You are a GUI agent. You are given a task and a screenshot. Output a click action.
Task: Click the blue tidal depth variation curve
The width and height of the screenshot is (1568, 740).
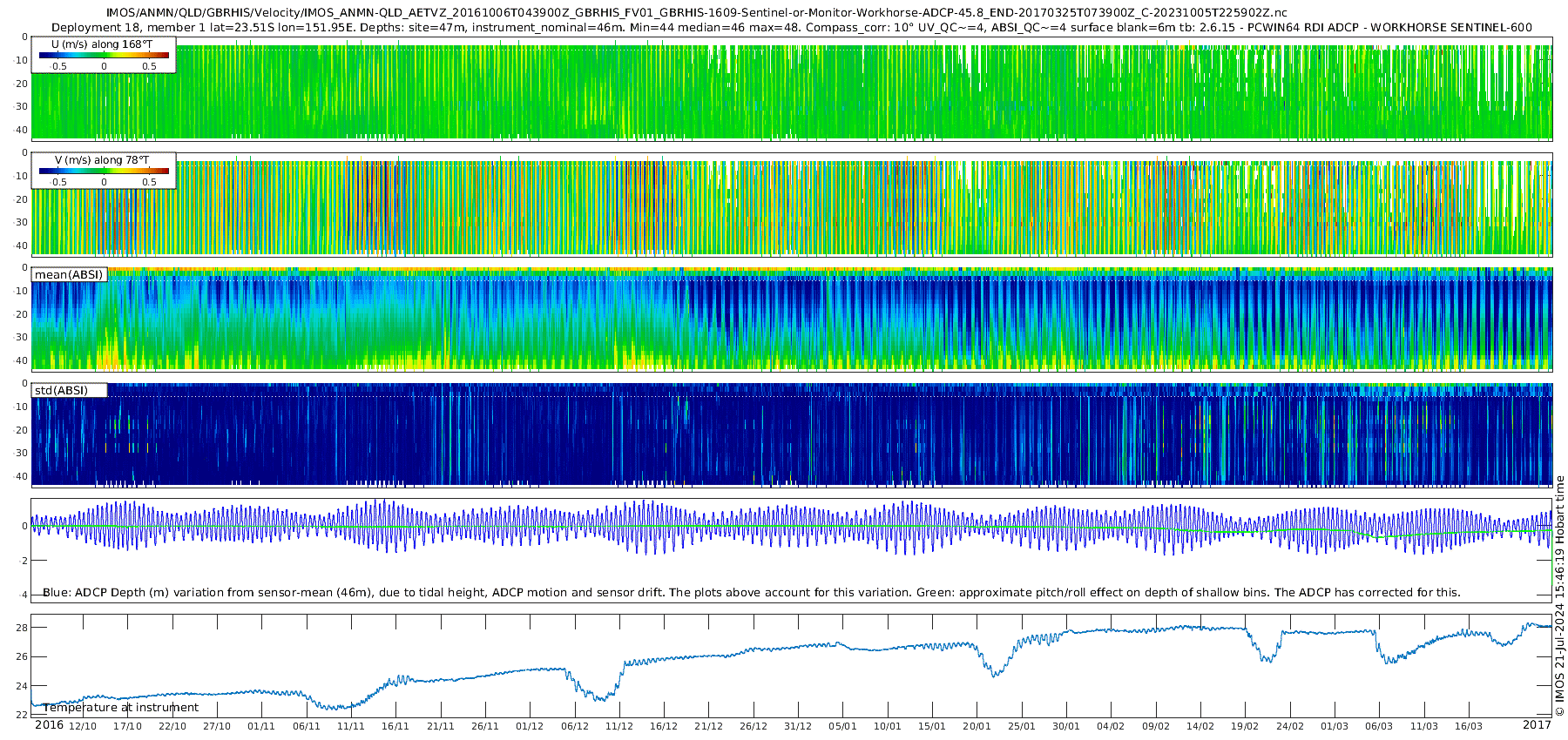pyautogui.click(x=791, y=527)
